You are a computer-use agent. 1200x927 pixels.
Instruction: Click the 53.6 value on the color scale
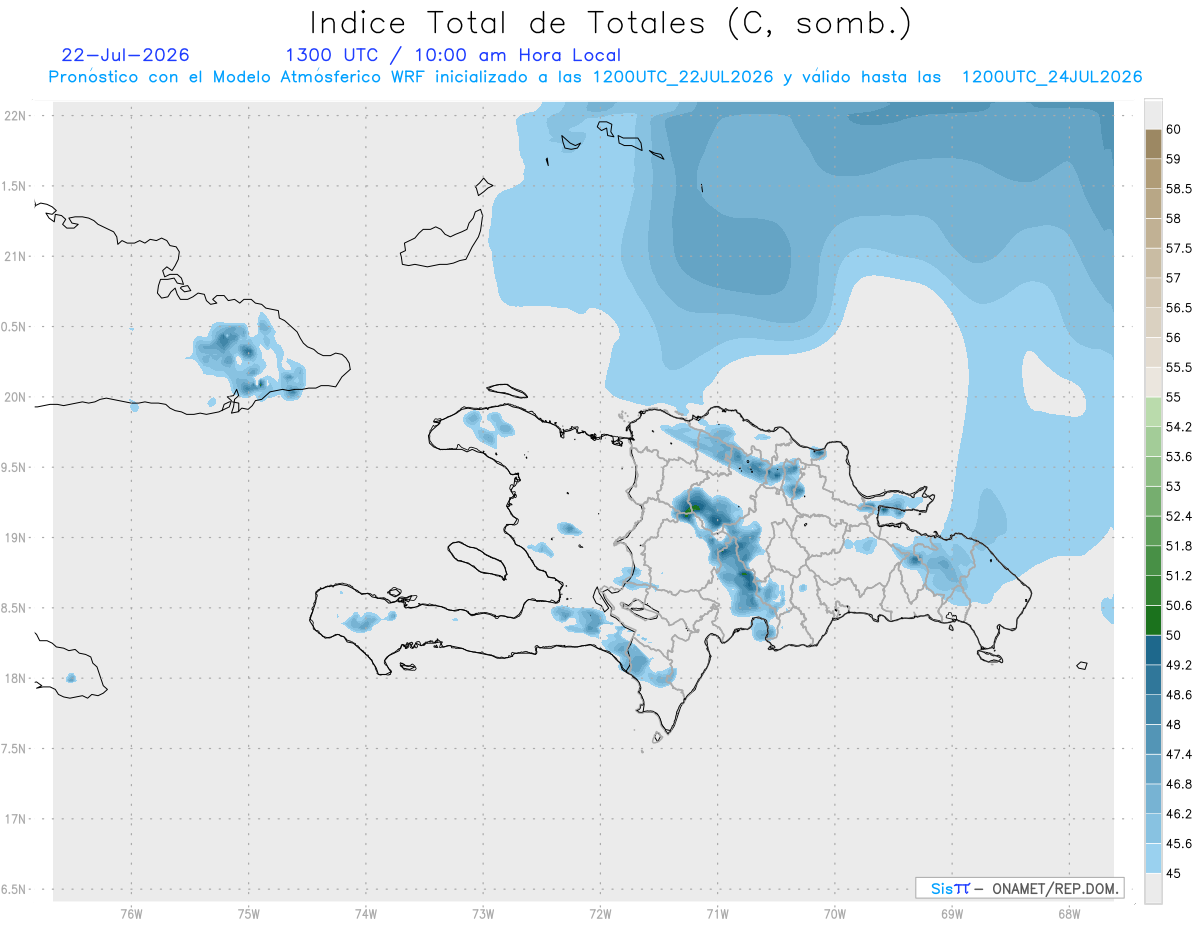click(1179, 456)
